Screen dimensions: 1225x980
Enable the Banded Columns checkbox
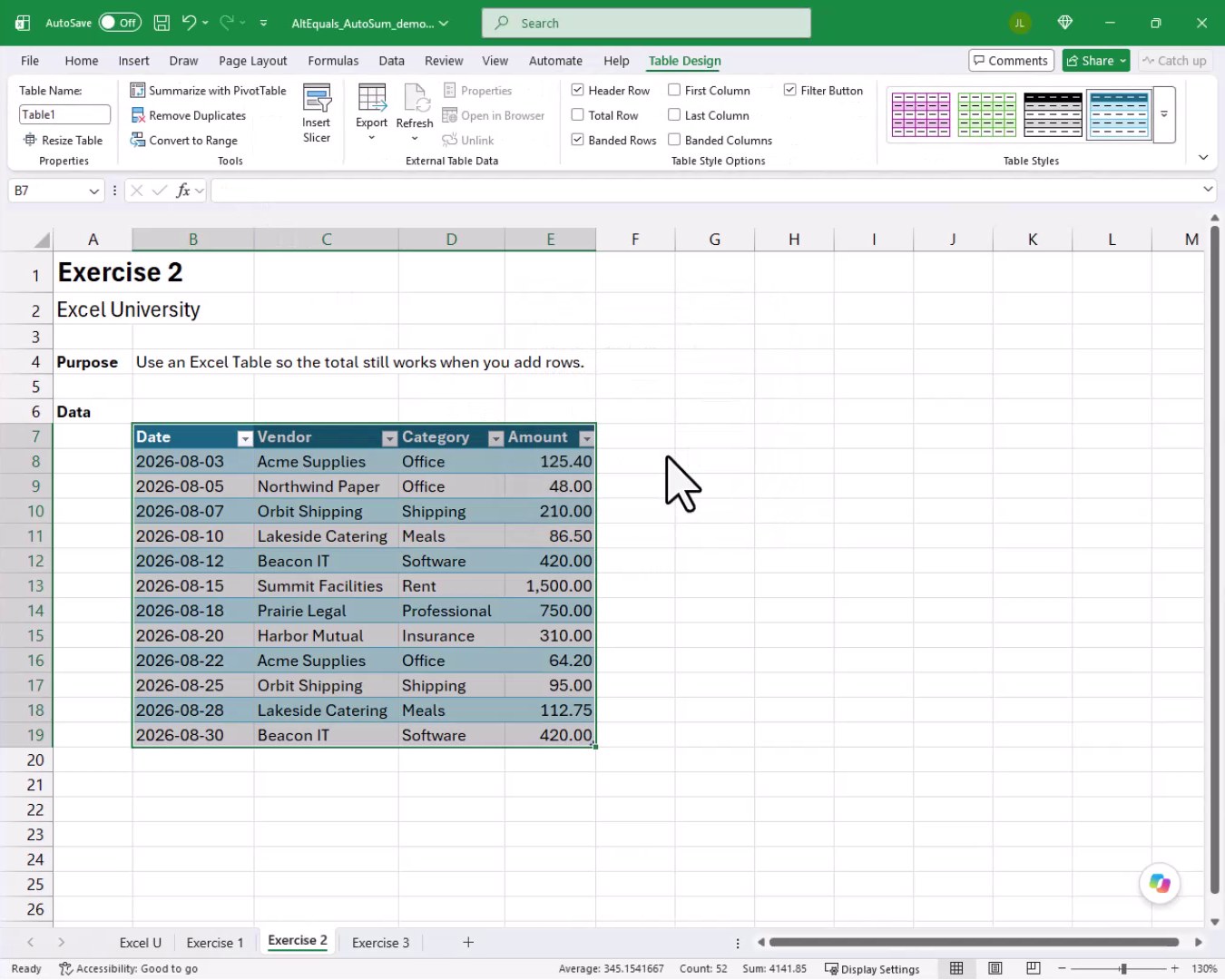pyautogui.click(x=674, y=139)
